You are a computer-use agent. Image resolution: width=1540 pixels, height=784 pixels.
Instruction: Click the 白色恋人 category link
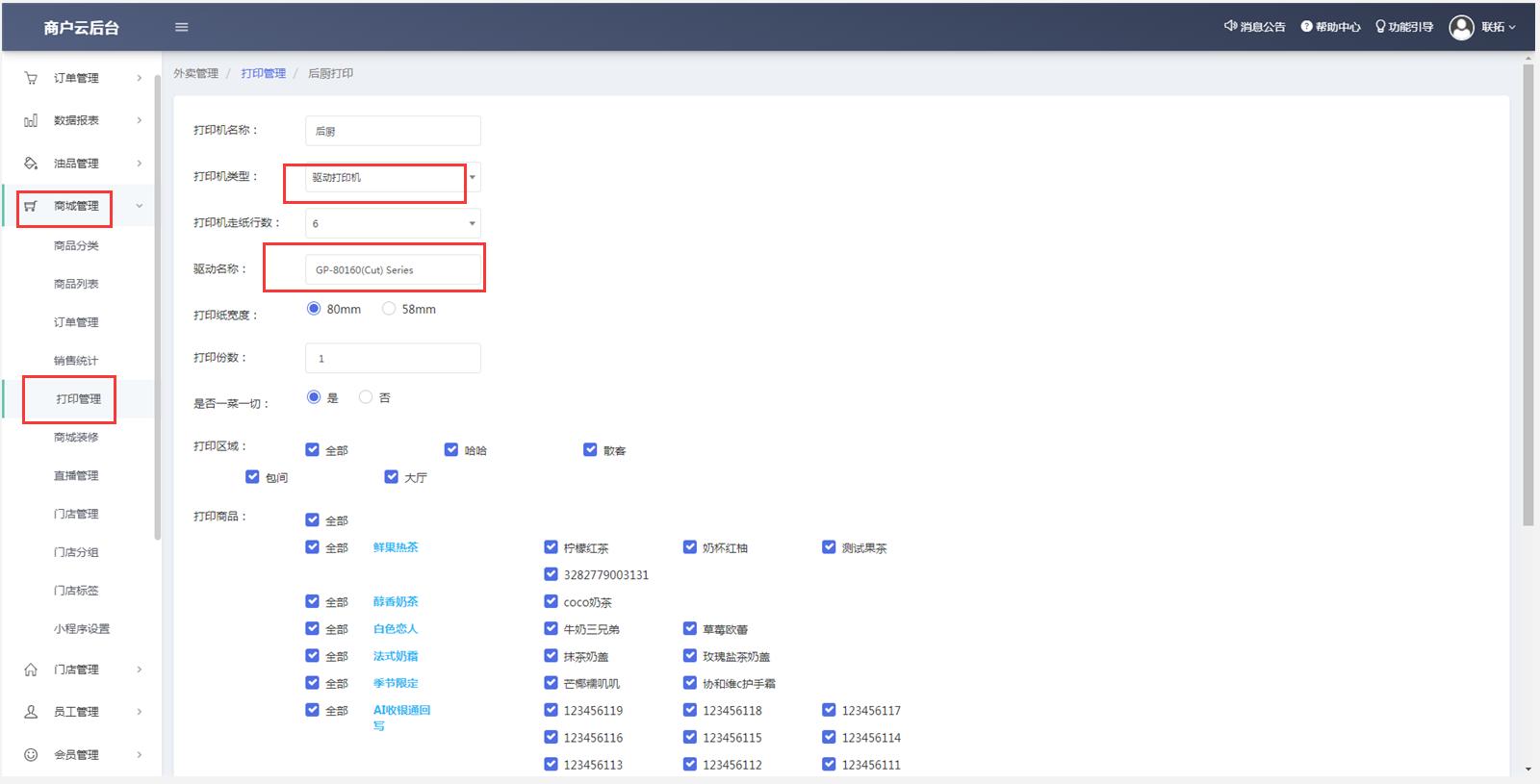click(396, 629)
